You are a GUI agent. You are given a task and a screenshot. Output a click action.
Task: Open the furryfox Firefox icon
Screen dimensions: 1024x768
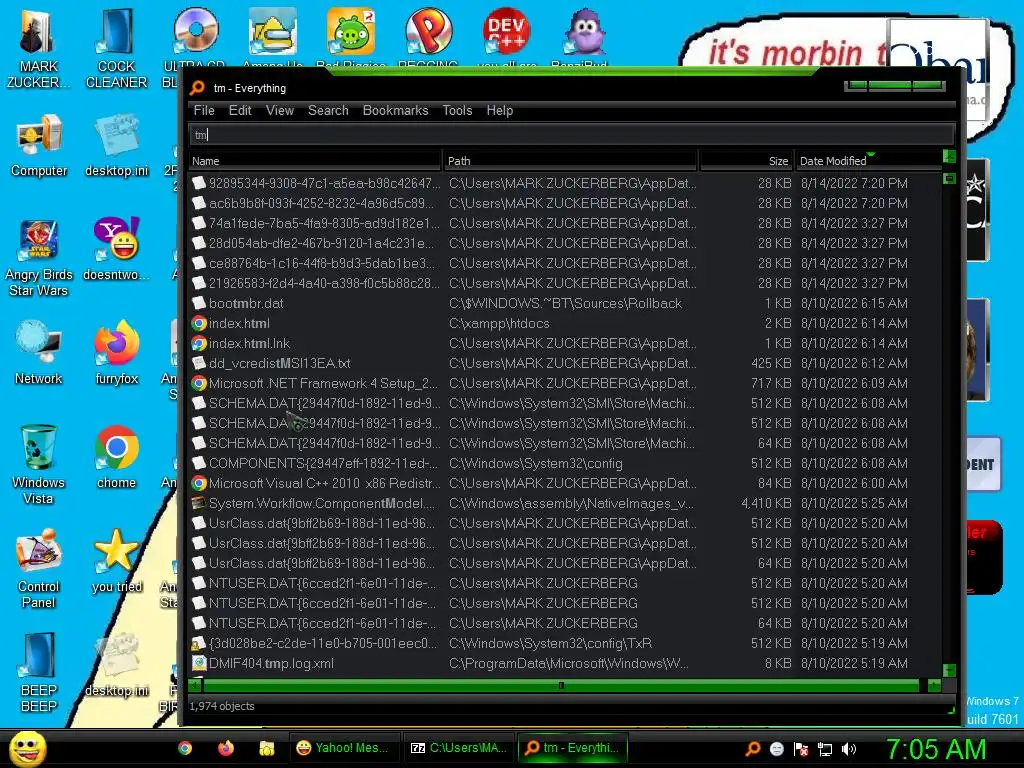tap(116, 353)
